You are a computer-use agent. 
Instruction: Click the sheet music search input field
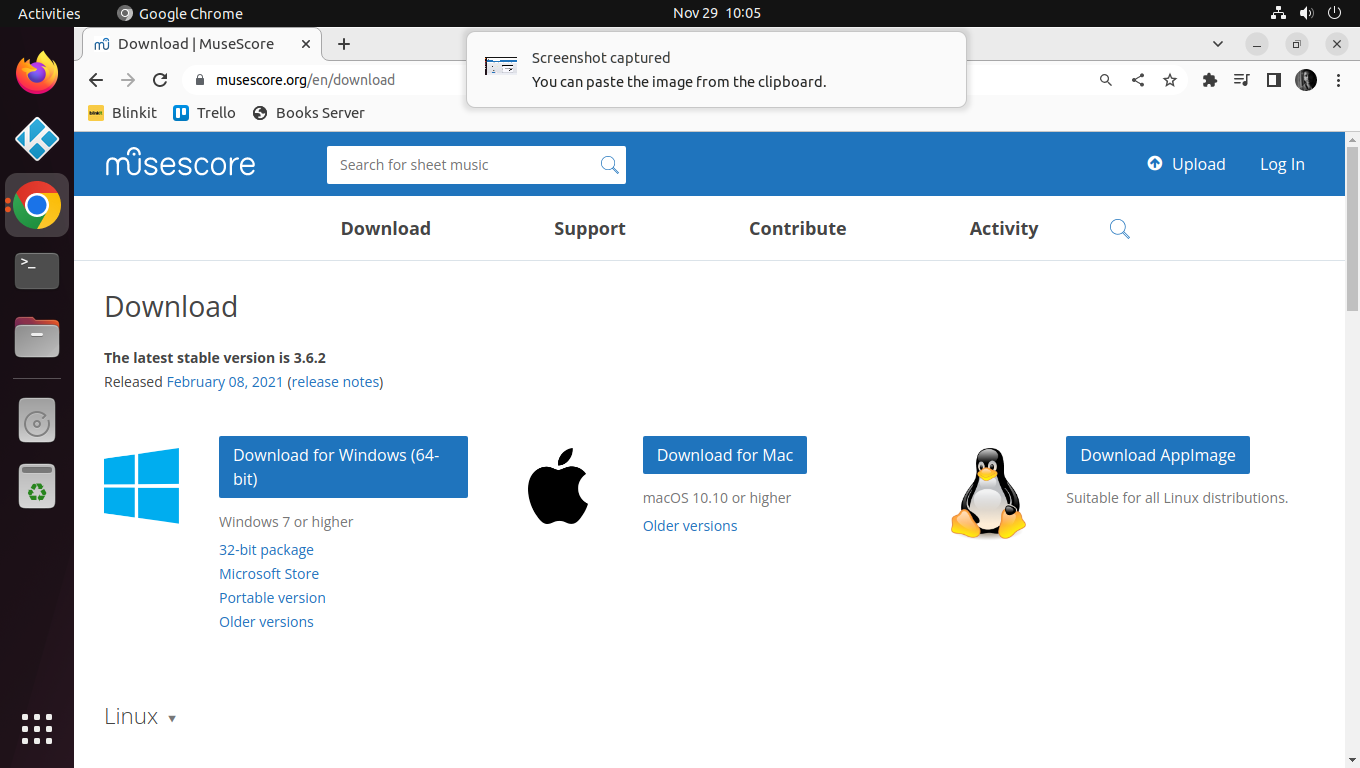(x=460, y=164)
